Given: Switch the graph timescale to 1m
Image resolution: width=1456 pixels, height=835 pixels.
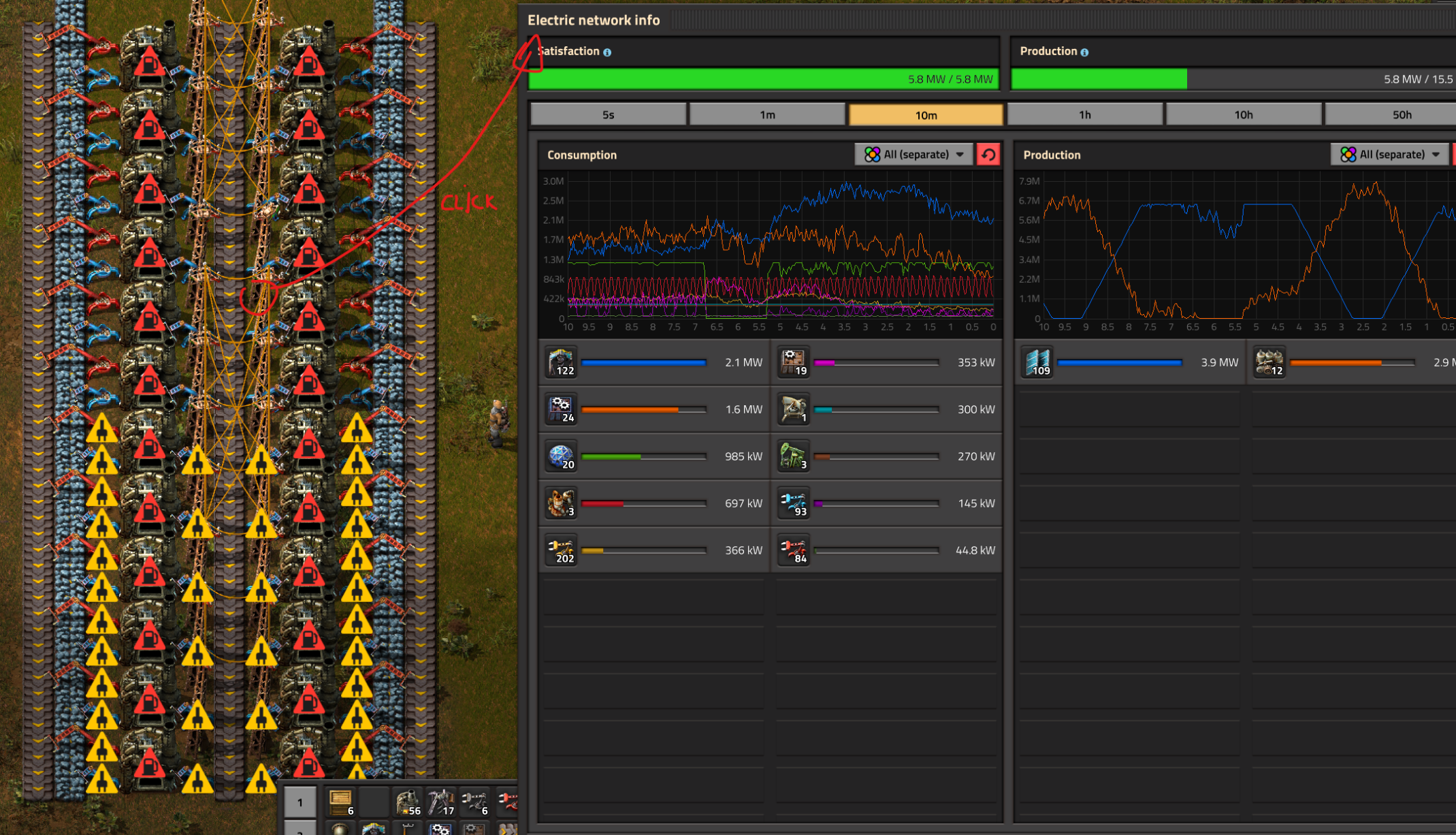Looking at the screenshot, I should 767,114.
